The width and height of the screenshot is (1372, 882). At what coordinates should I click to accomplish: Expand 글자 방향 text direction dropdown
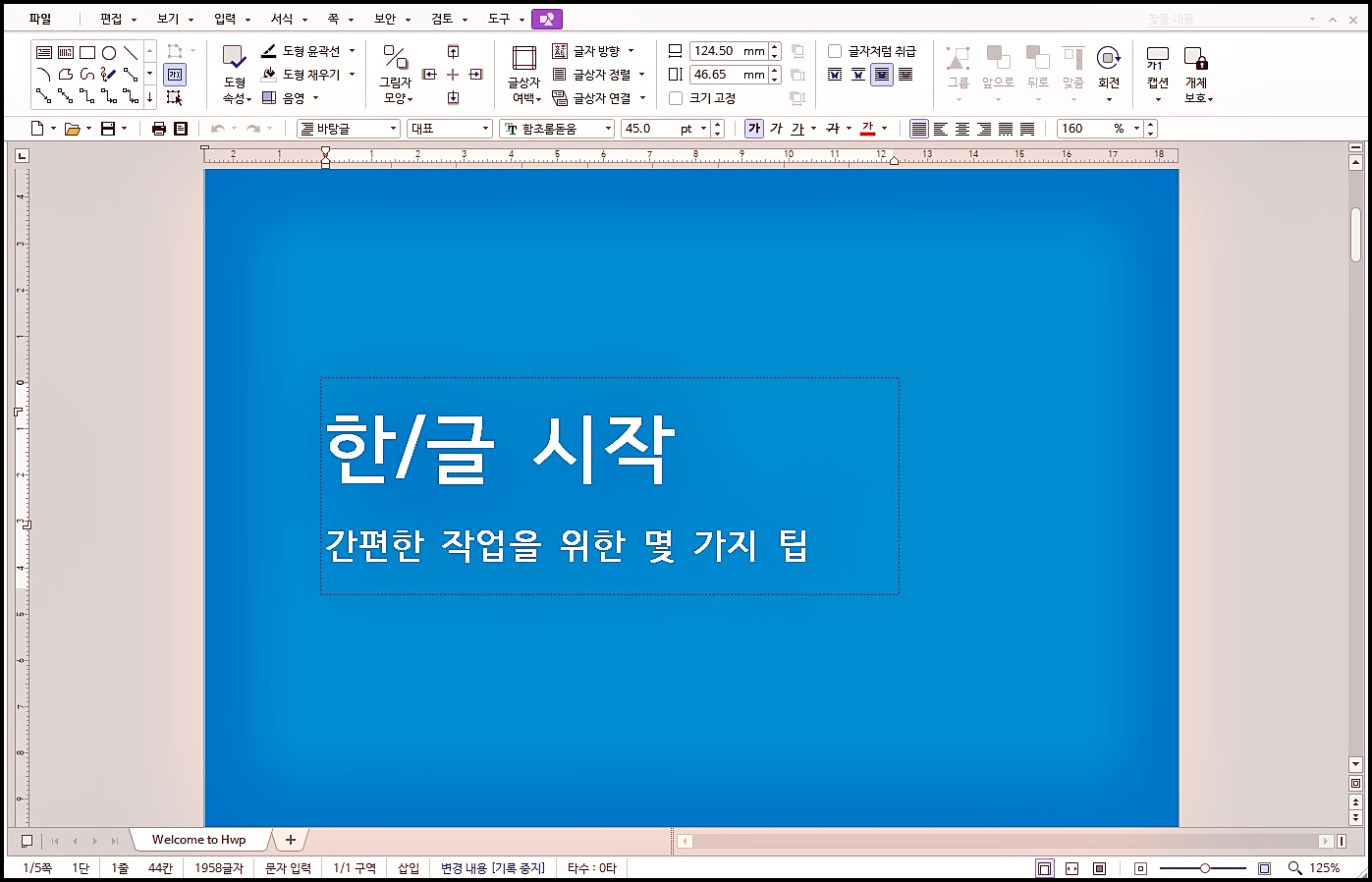631,51
